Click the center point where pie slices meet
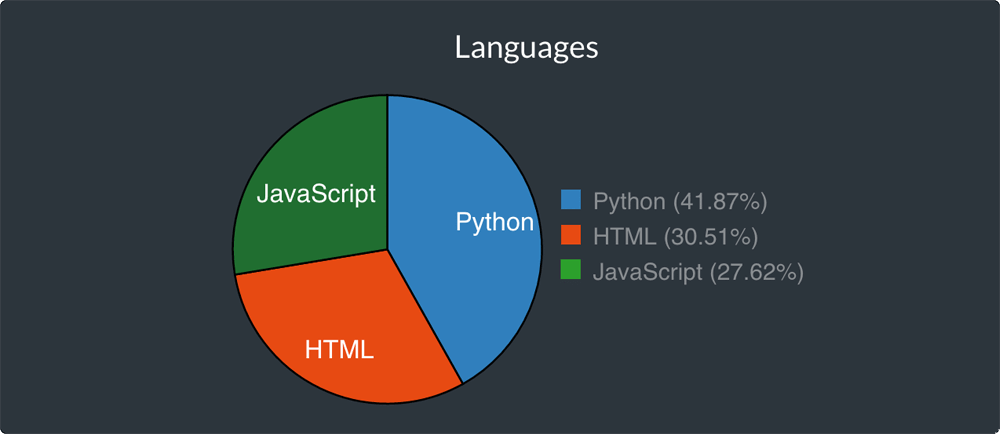 [387, 249]
